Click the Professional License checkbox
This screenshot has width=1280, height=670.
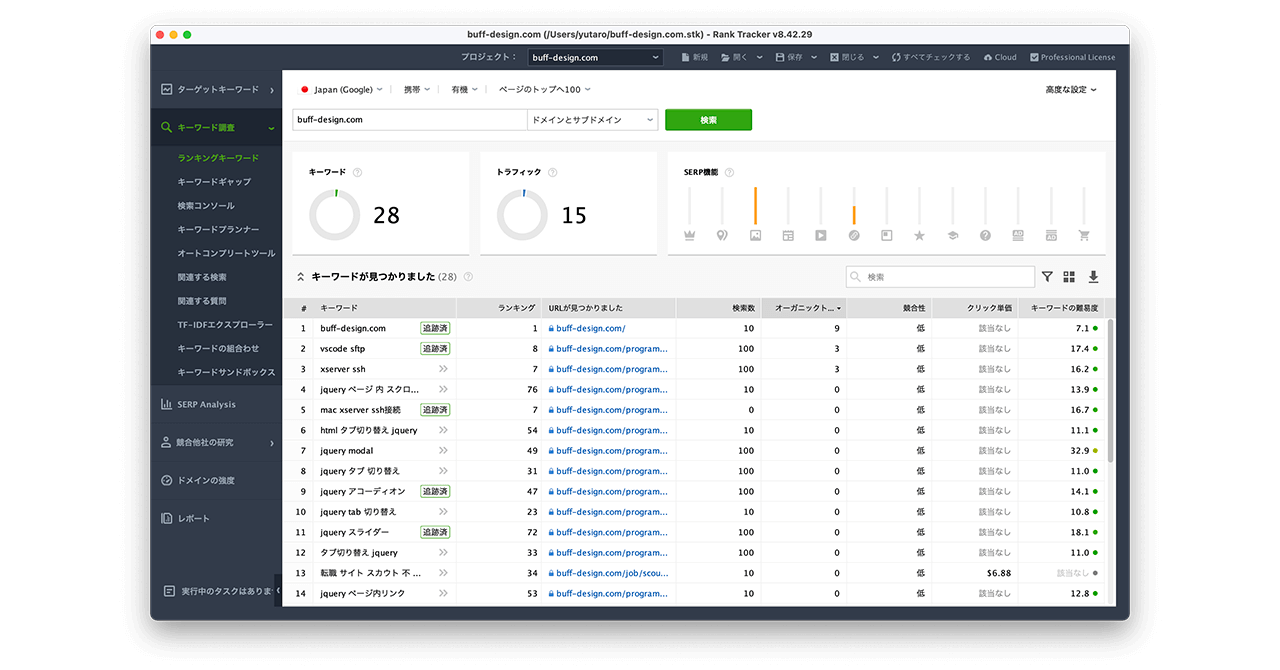pyautogui.click(x=1034, y=57)
